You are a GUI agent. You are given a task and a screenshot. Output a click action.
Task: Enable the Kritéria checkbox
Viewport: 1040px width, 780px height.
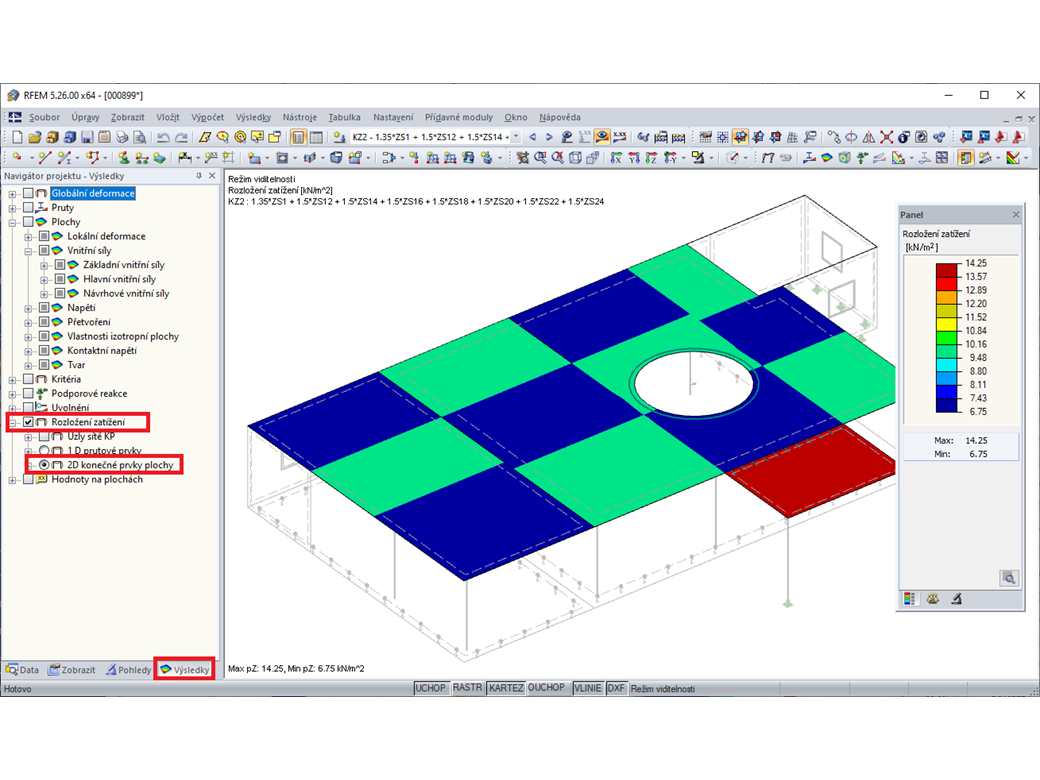29,379
